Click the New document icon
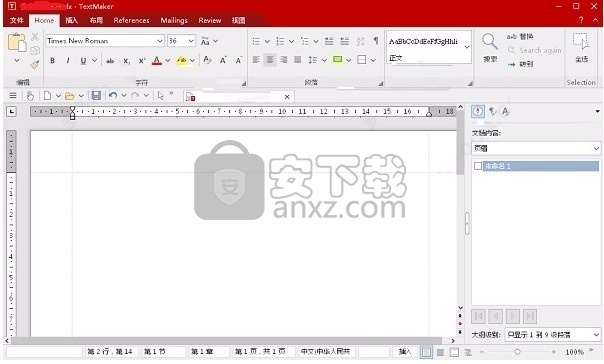 point(47,96)
